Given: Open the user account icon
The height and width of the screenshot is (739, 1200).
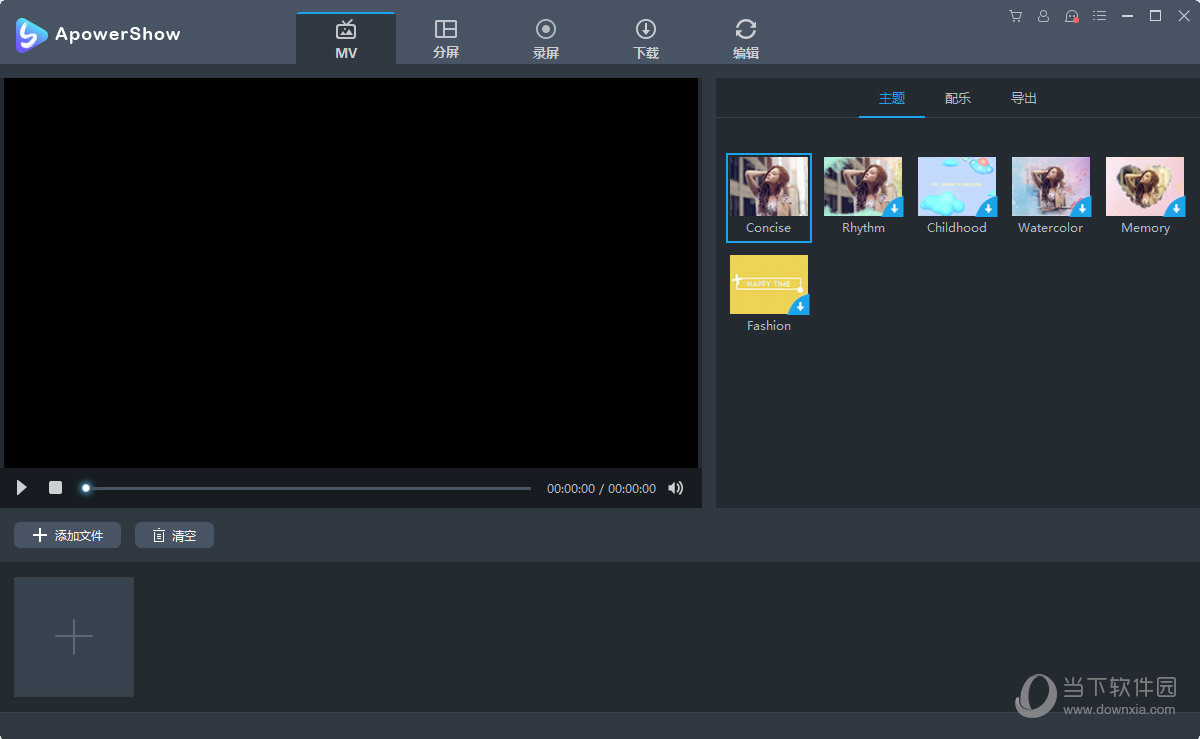Looking at the screenshot, I should pos(1043,16).
